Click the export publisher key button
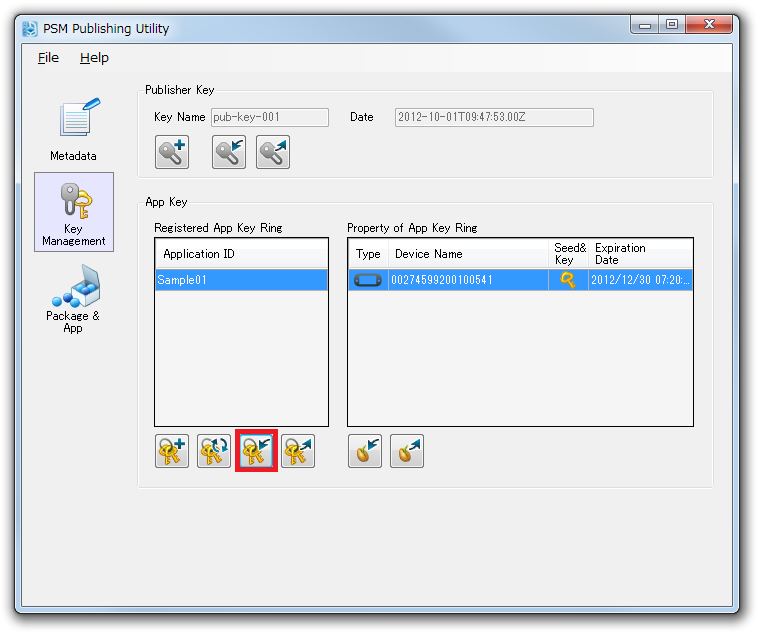Viewport: 758px width, 632px height. pyautogui.click(x=273, y=152)
